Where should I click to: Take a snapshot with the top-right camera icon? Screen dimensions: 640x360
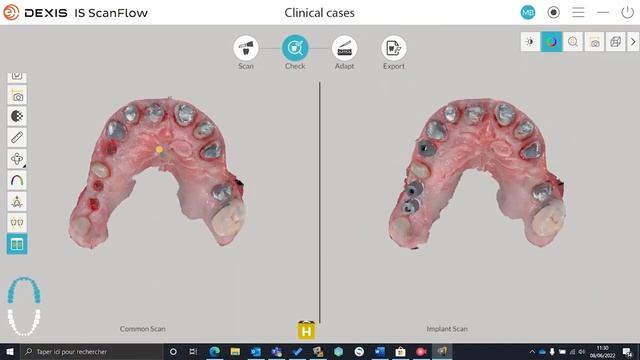[594, 42]
